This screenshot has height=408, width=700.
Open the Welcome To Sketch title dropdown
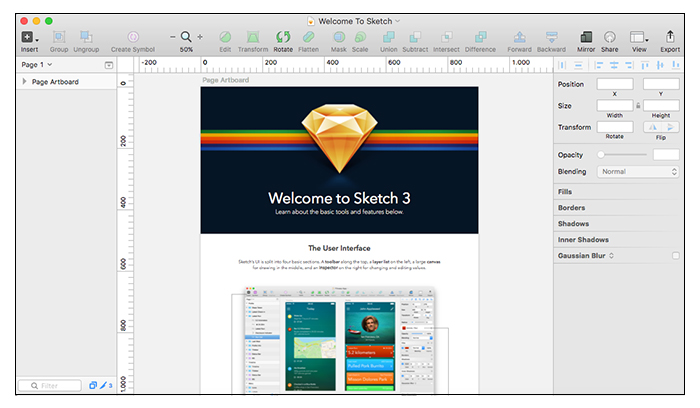tap(397, 21)
